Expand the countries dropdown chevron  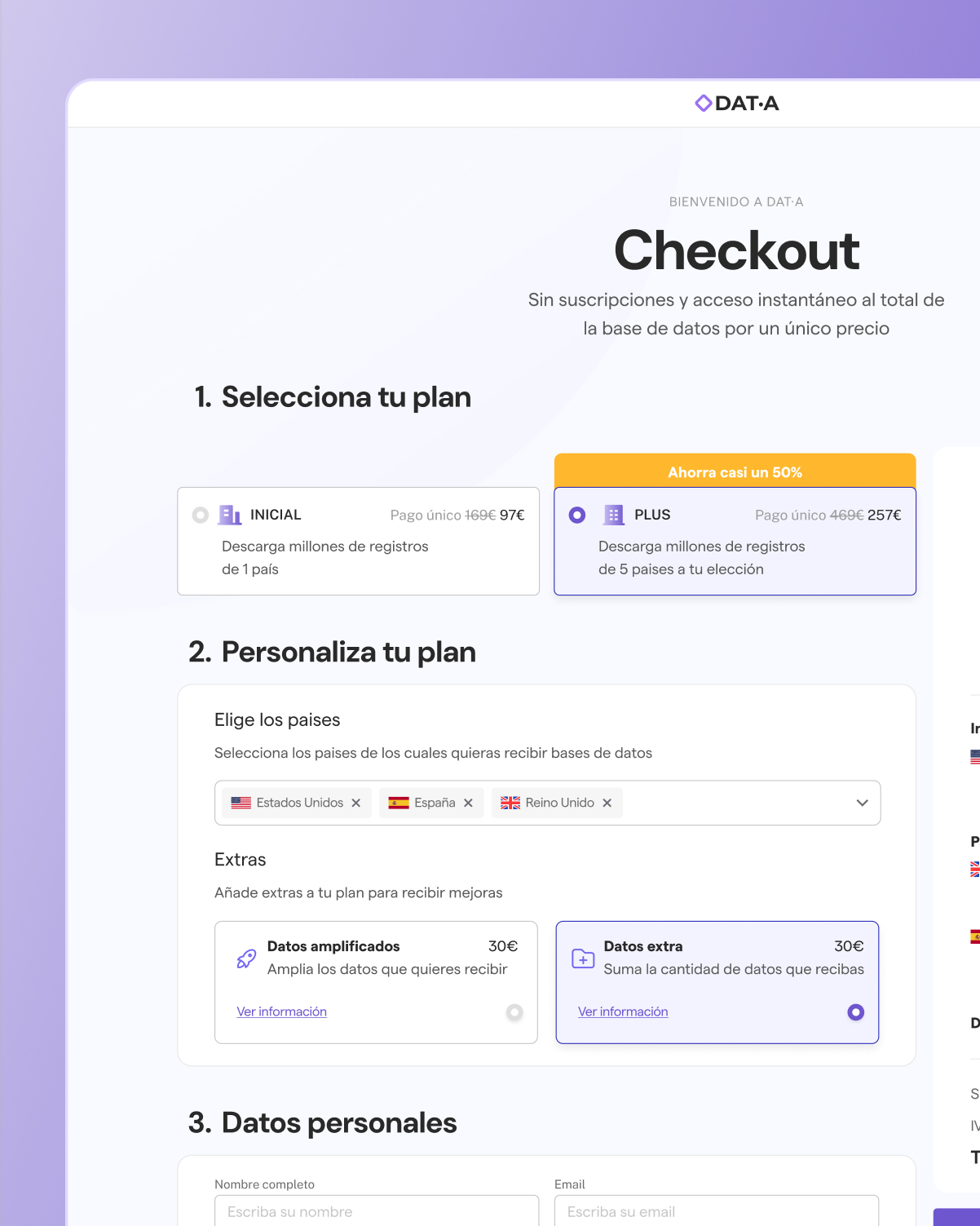[863, 803]
